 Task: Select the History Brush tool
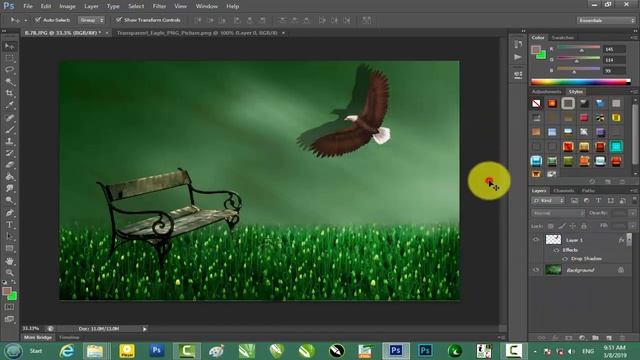tap(9, 153)
